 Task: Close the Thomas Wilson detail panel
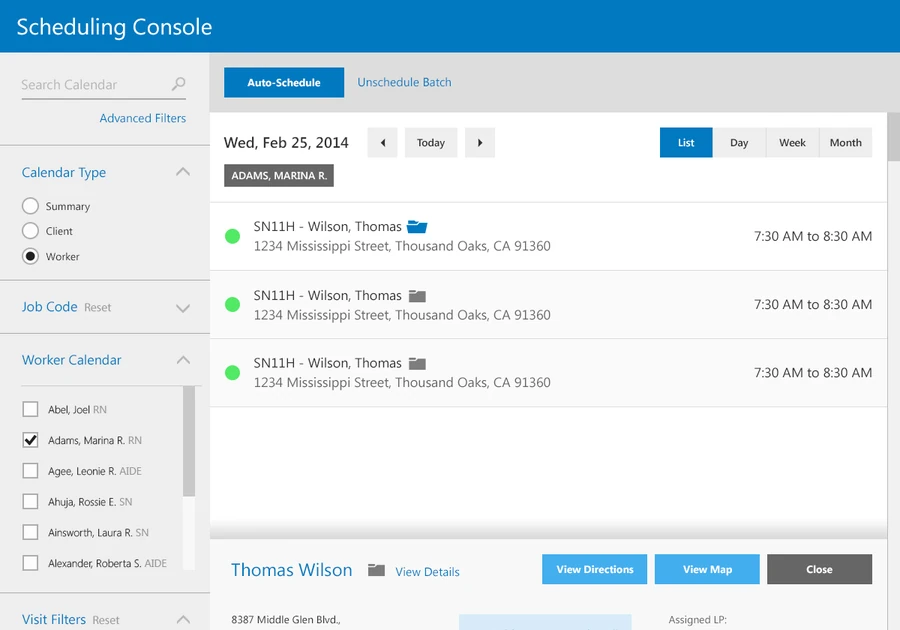tap(820, 569)
